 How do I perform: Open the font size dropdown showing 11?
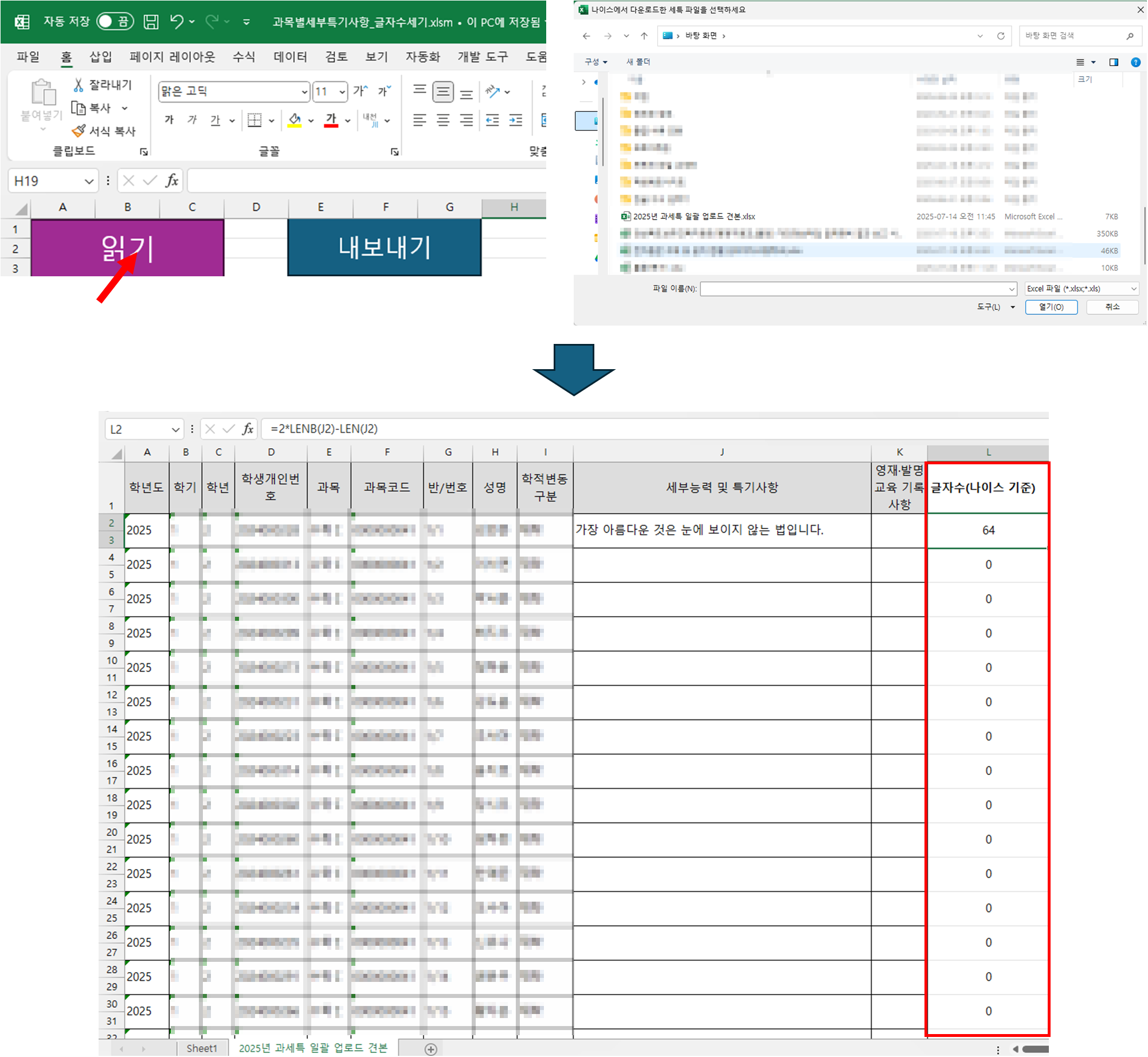click(342, 92)
